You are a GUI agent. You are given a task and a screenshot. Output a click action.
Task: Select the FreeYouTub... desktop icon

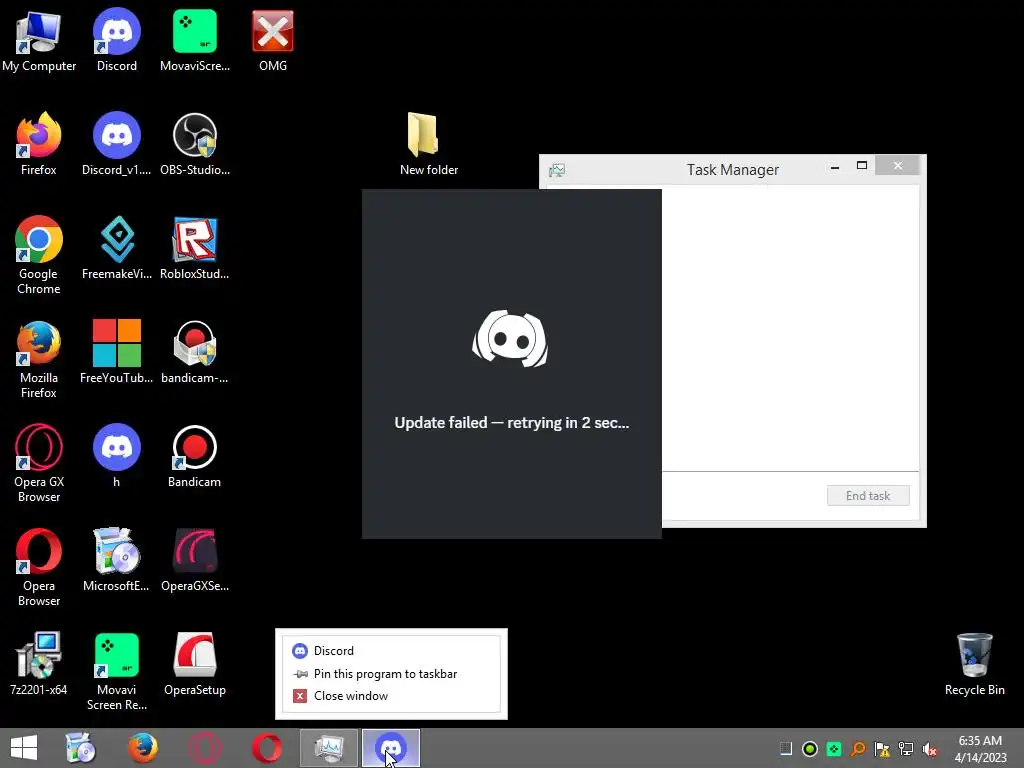[117, 352]
